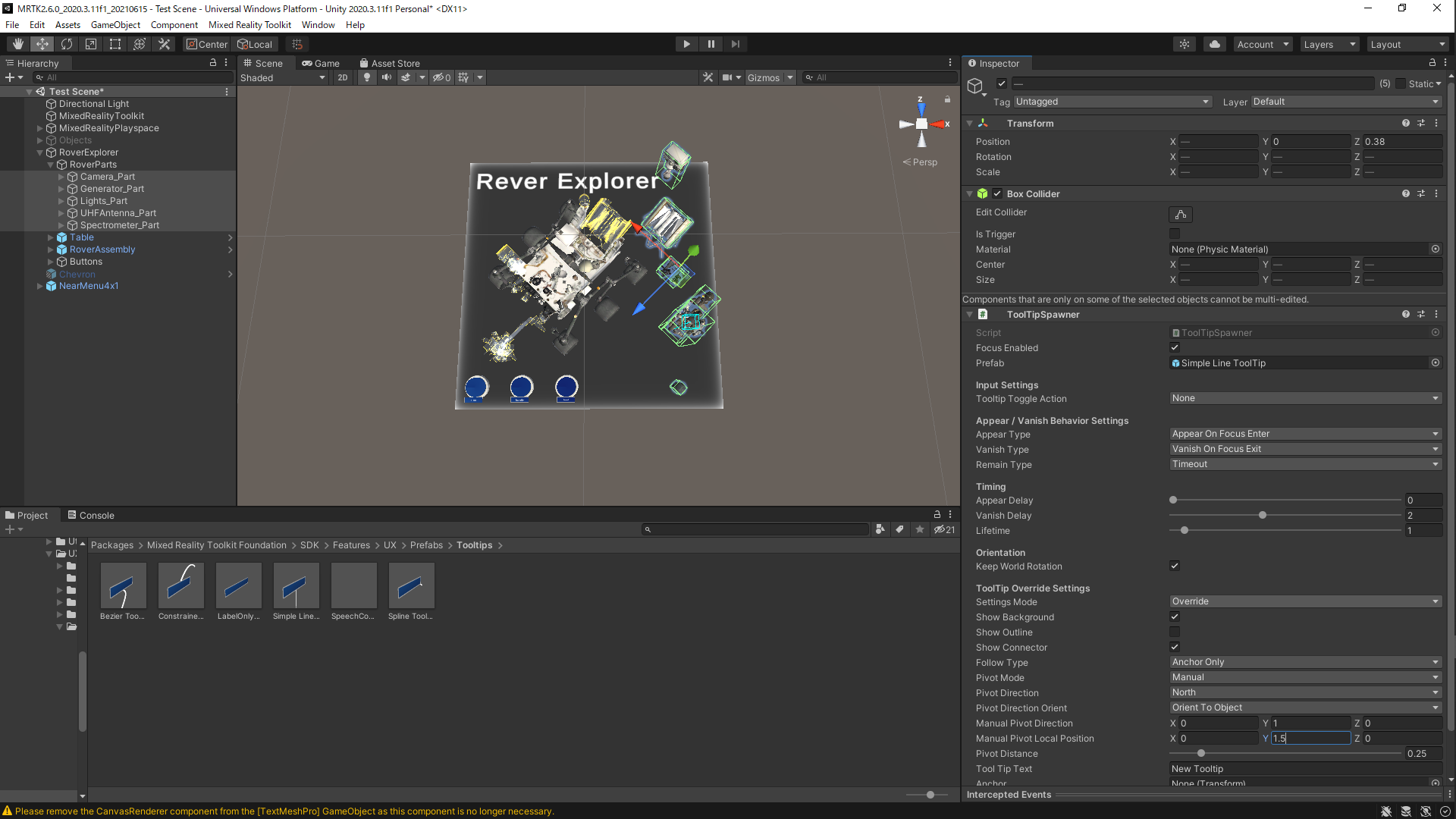Screen dimensions: 1456x819
Task: Open the Appear Type dropdown
Action: click(x=1304, y=434)
